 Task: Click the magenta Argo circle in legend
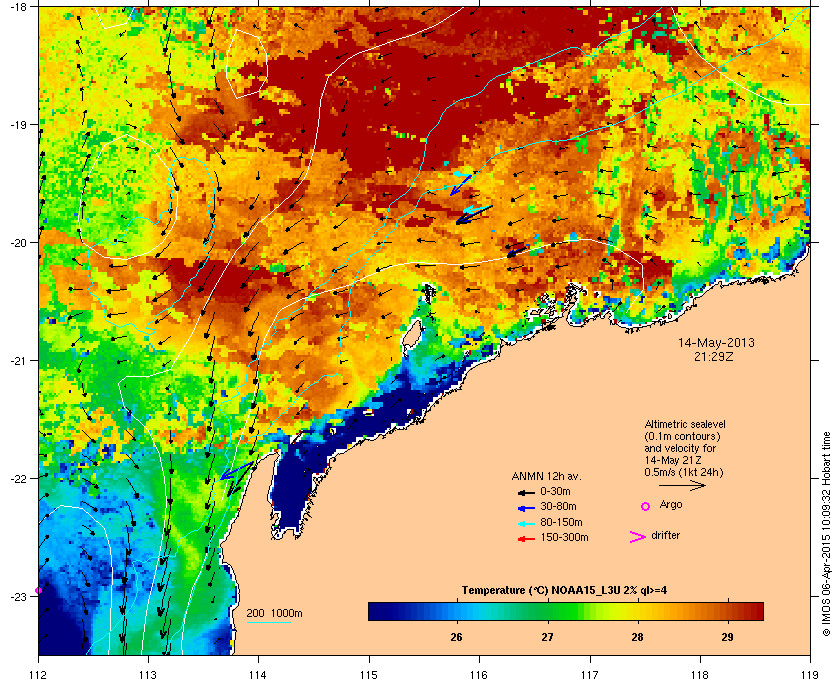(x=646, y=506)
